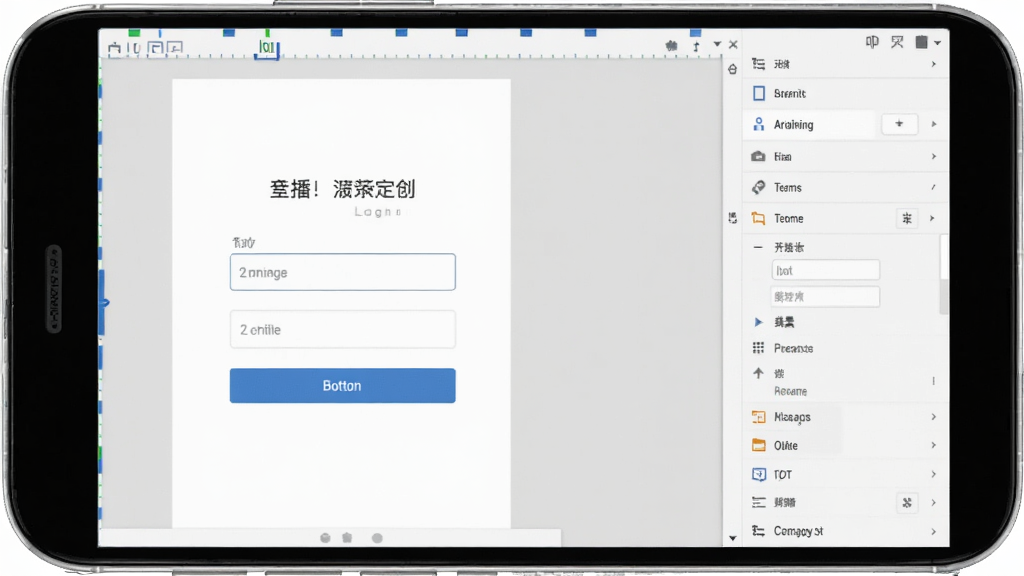Expand the Comaoy st row chevron
The height and width of the screenshot is (576, 1024).
click(934, 532)
